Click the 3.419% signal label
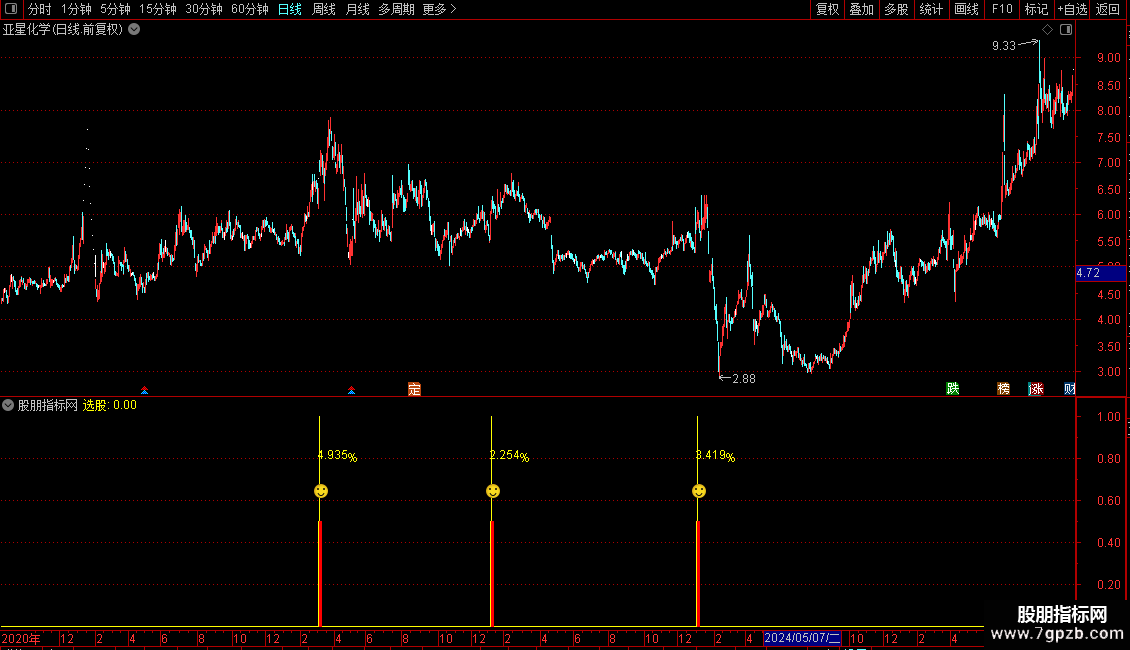 716,455
